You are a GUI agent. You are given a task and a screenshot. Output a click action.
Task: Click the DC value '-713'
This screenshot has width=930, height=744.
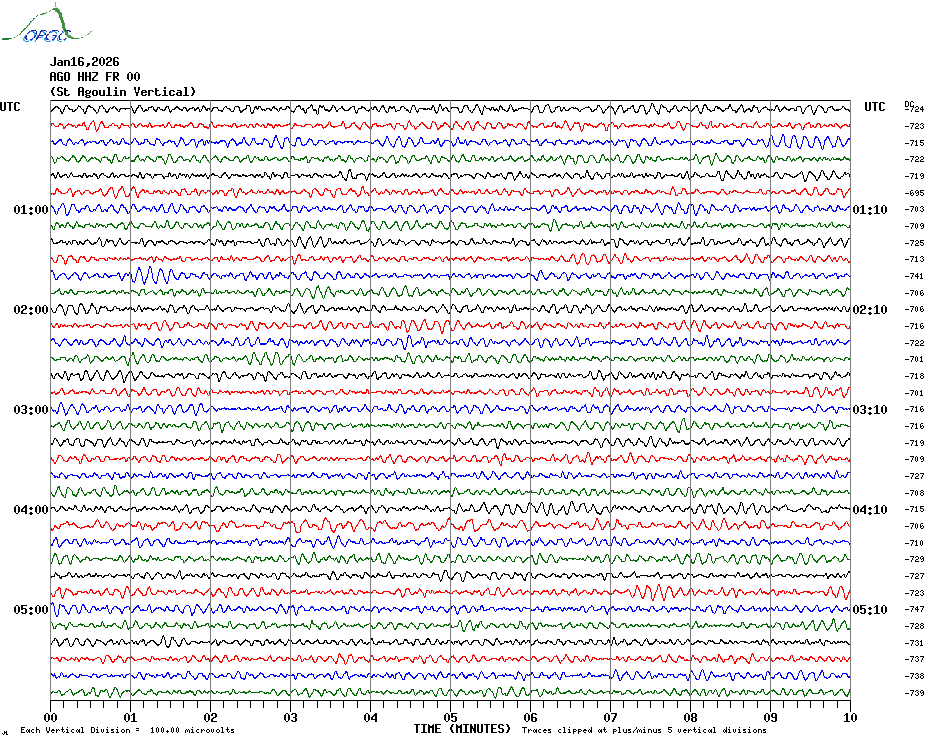point(915,259)
